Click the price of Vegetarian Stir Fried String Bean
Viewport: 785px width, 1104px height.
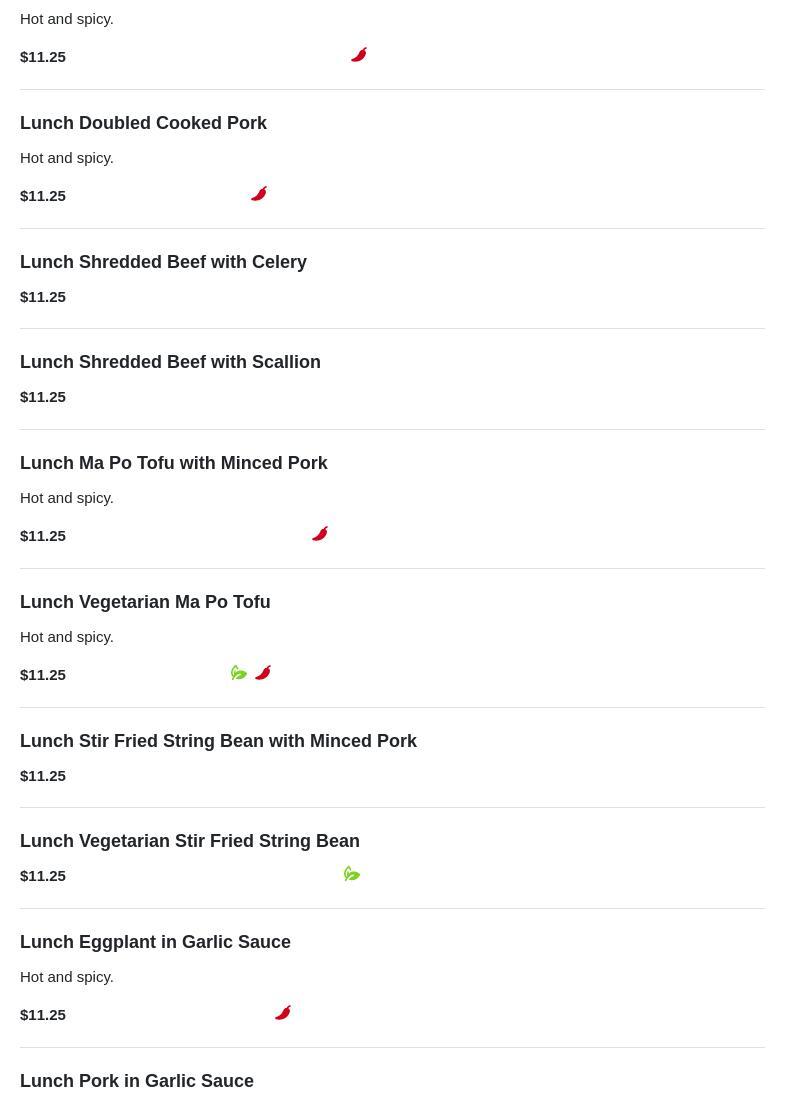point(43,876)
